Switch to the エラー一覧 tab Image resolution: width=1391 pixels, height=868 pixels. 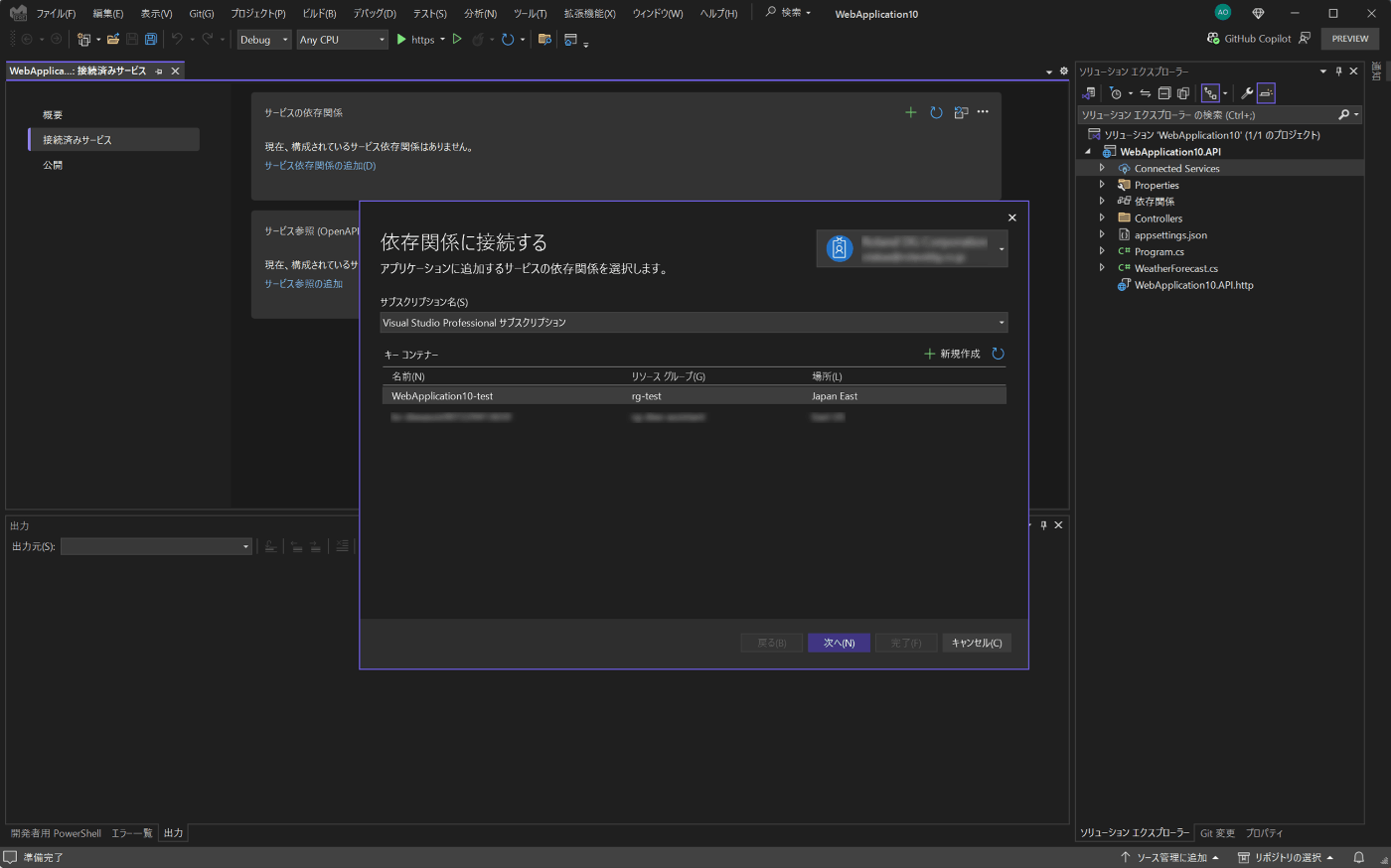pyautogui.click(x=132, y=833)
